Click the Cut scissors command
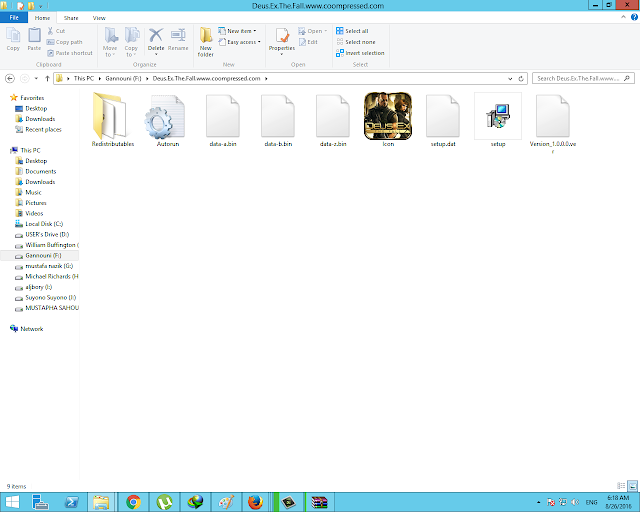The image size is (640, 512). point(56,31)
